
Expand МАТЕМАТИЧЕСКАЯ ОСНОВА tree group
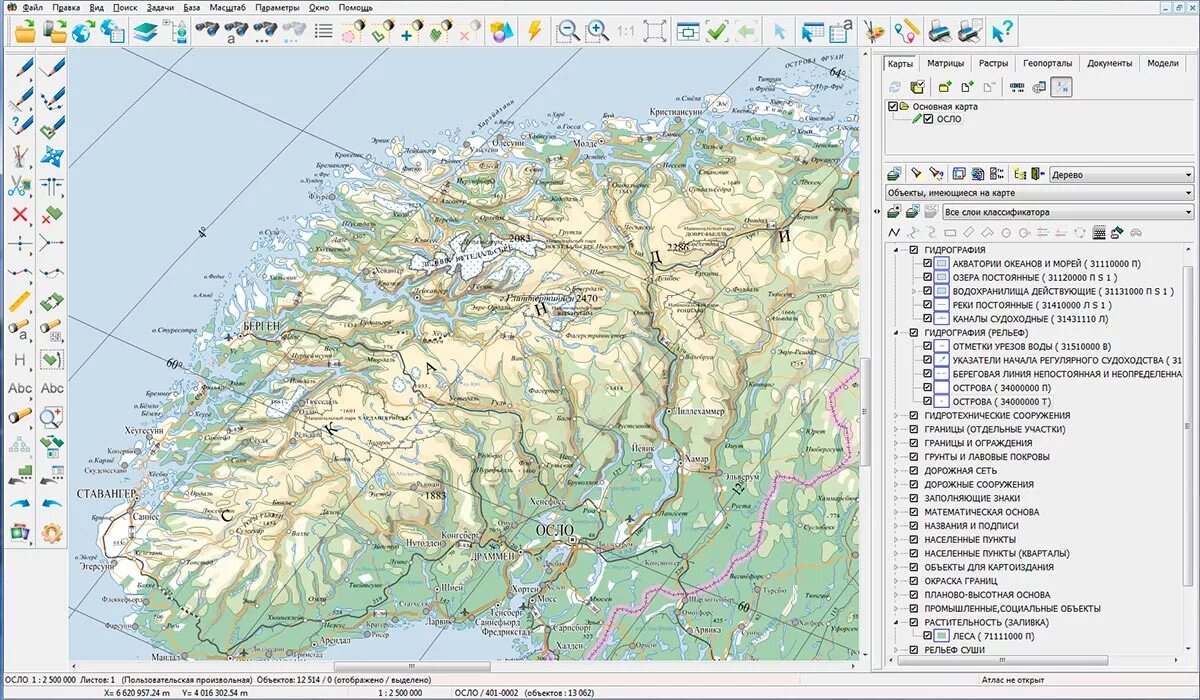(896, 512)
